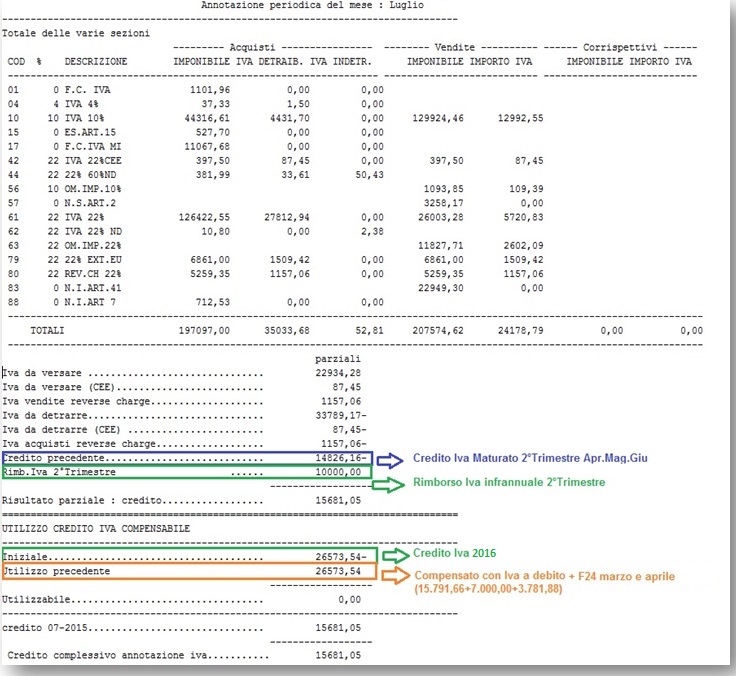Select the non-deductible value 2,38

click(372, 231)
